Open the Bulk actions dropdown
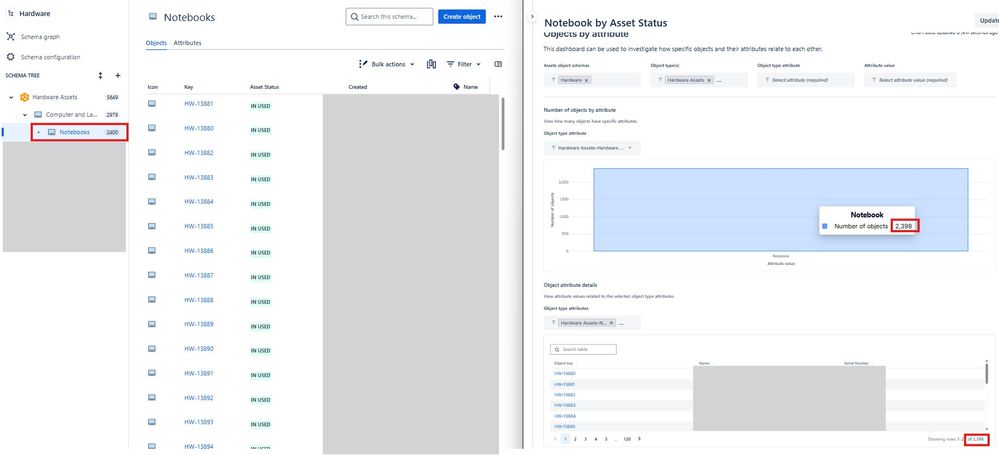This screenshot has height=455, width=999. coord(387,64)
